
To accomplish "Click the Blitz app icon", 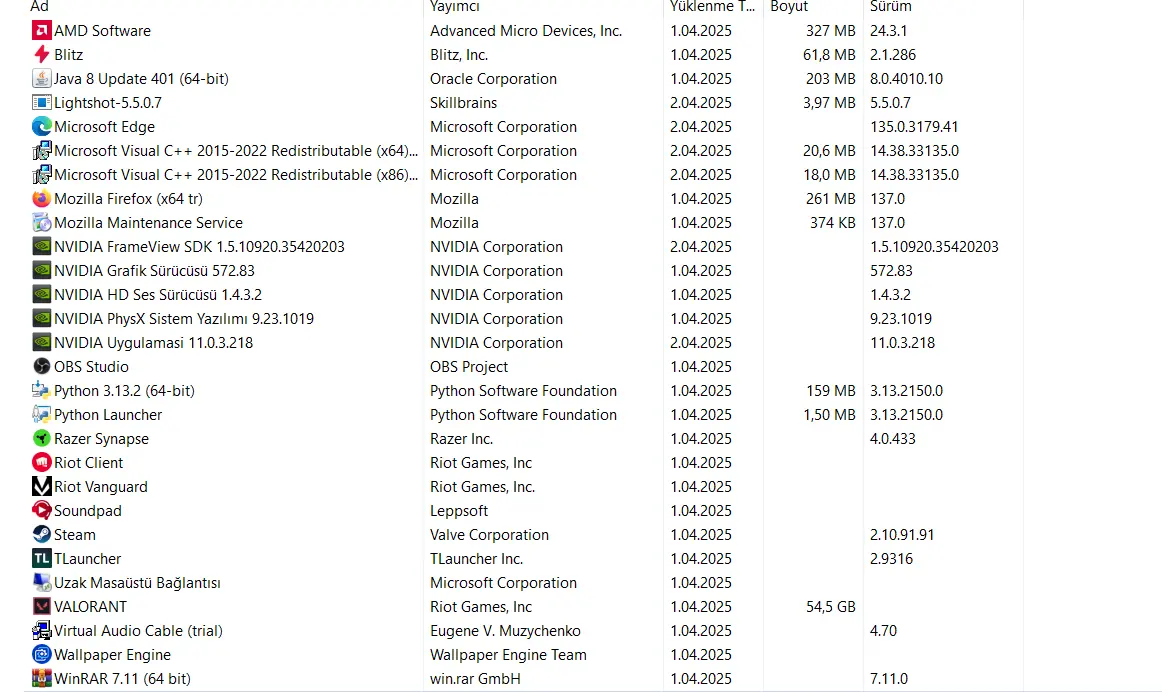I will (42, 55).
